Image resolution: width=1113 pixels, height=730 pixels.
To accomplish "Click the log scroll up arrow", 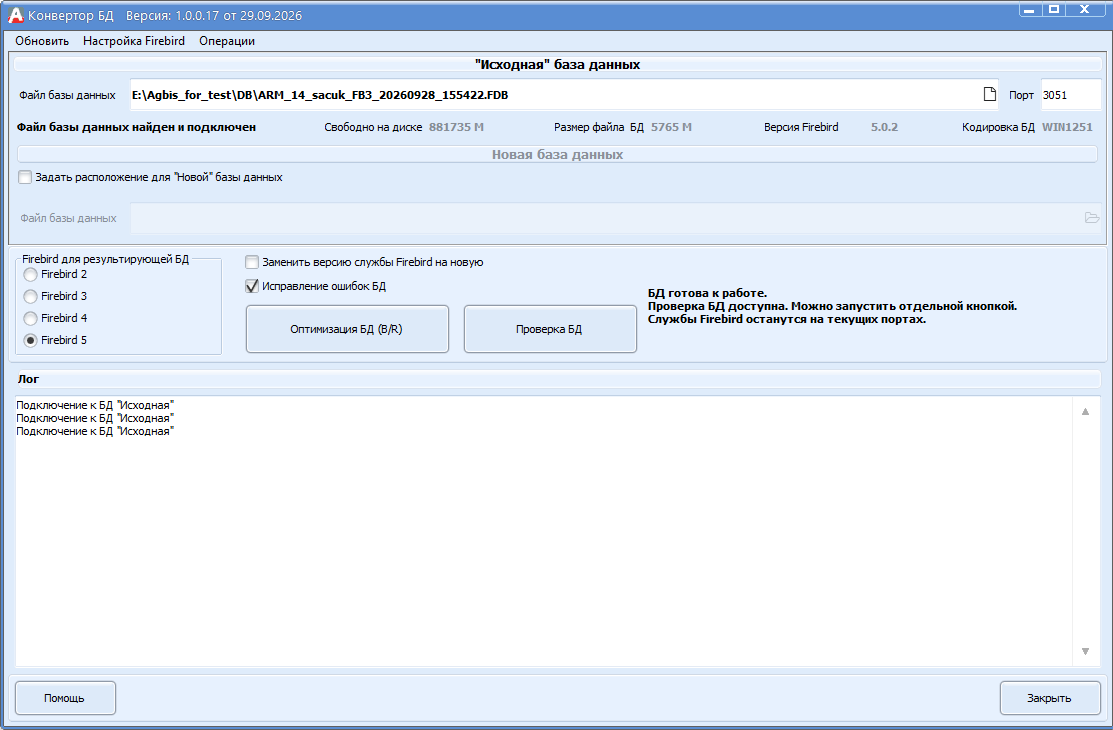I will (x=1085, y=412).
